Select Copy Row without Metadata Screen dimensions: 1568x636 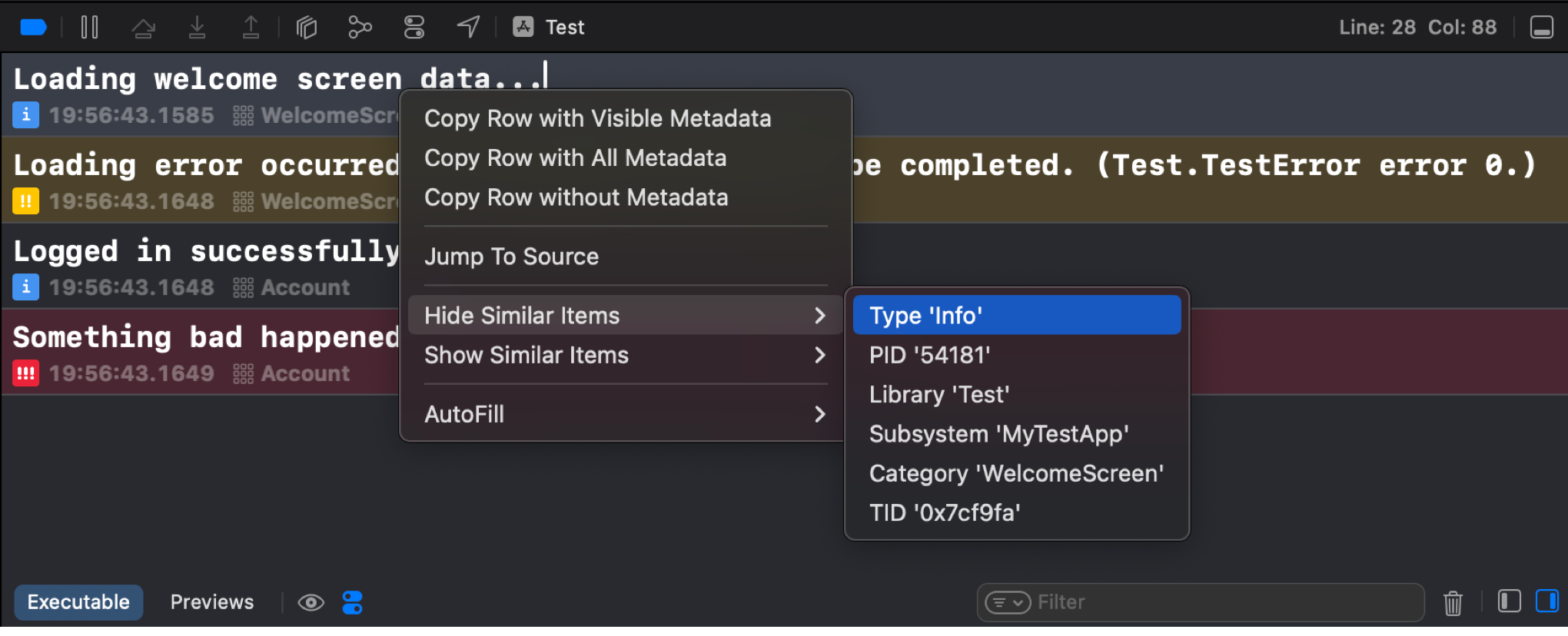coord(576,197)
